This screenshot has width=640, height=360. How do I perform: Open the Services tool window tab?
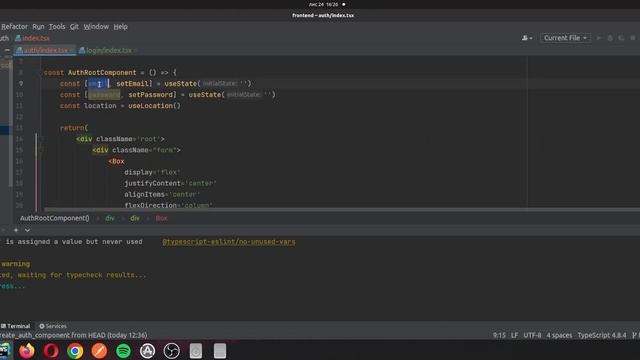click(53, 326)
